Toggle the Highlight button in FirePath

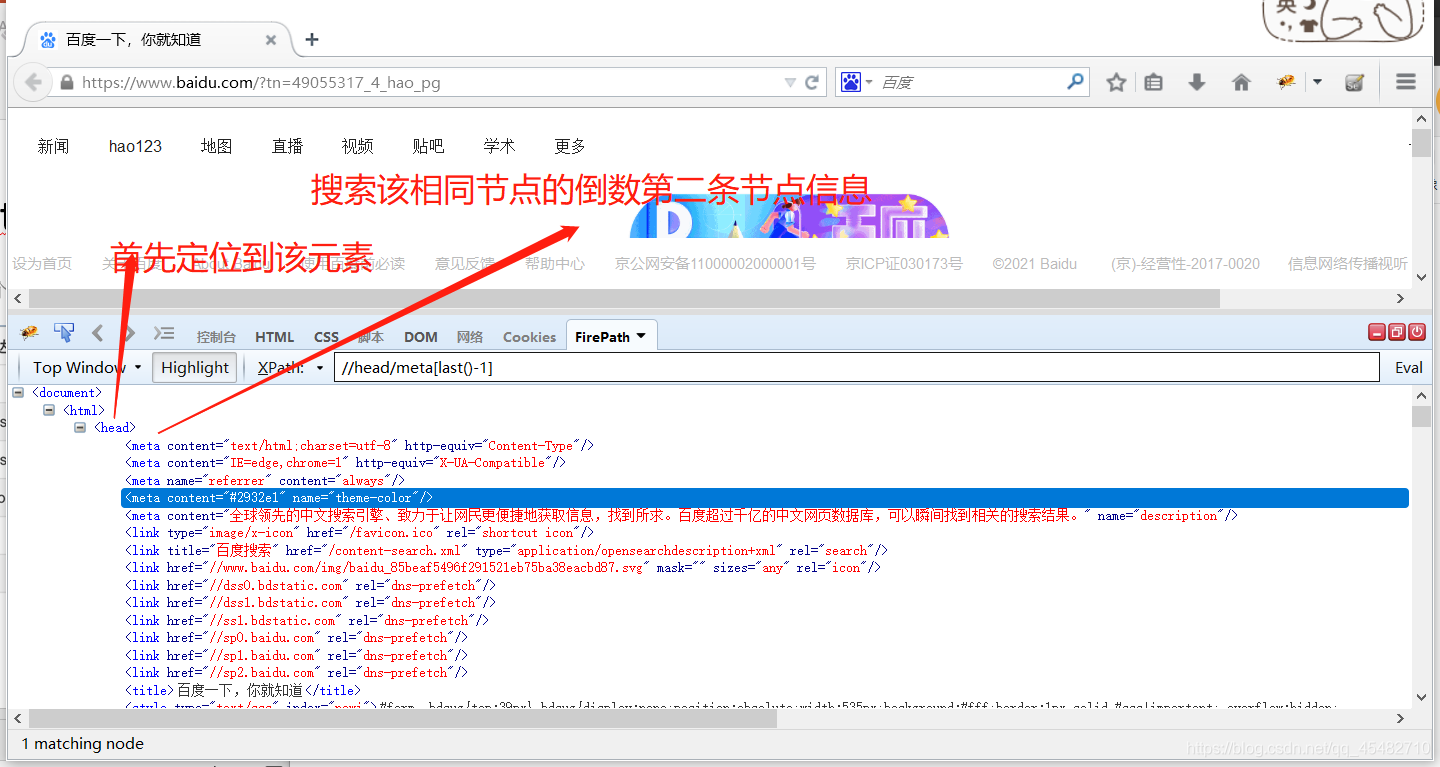pyautogui.click(x=195, y=368)
